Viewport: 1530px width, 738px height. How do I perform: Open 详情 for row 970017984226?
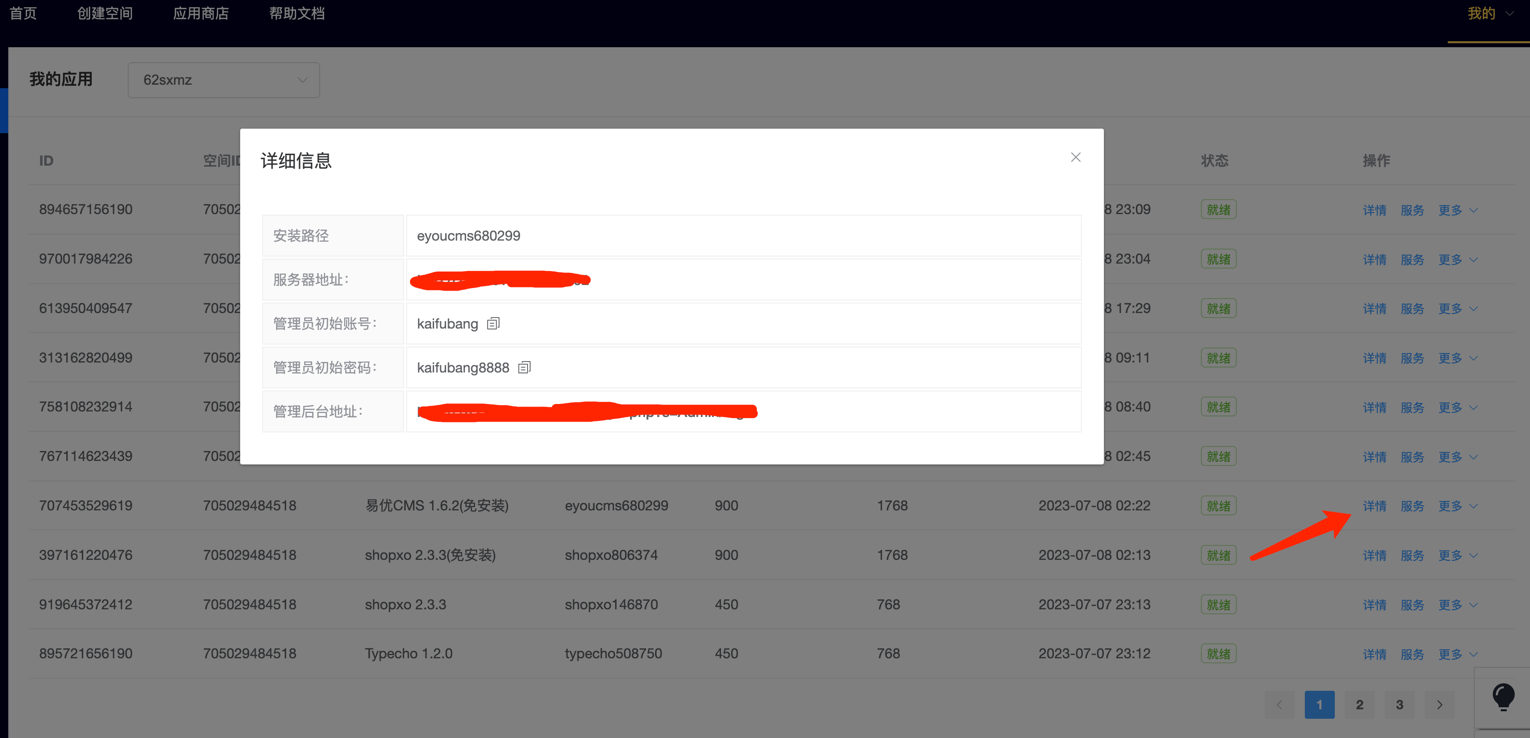coord(1375,259)
